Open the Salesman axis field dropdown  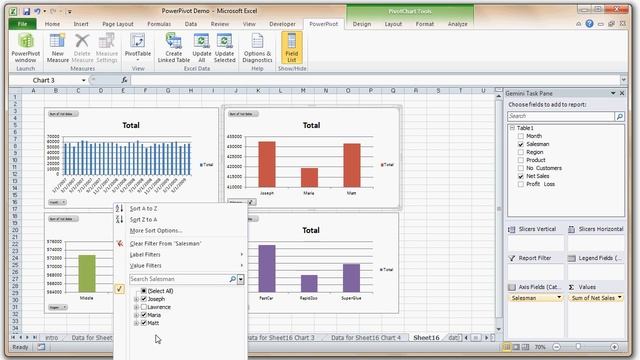pos(559,298)
